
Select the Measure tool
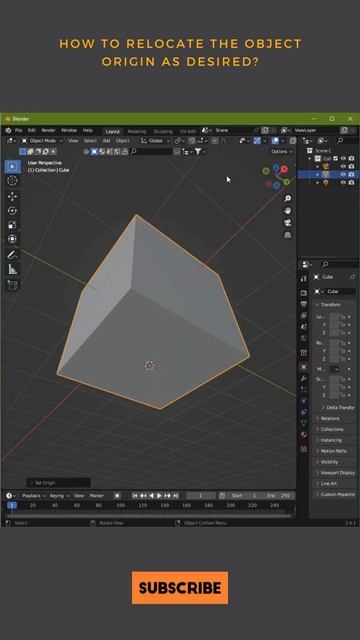pyautogui.click(x=12, y=269)
